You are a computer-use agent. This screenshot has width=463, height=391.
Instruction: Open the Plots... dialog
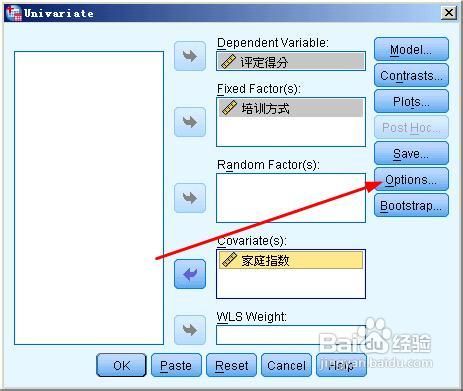(x=411, y=101)
